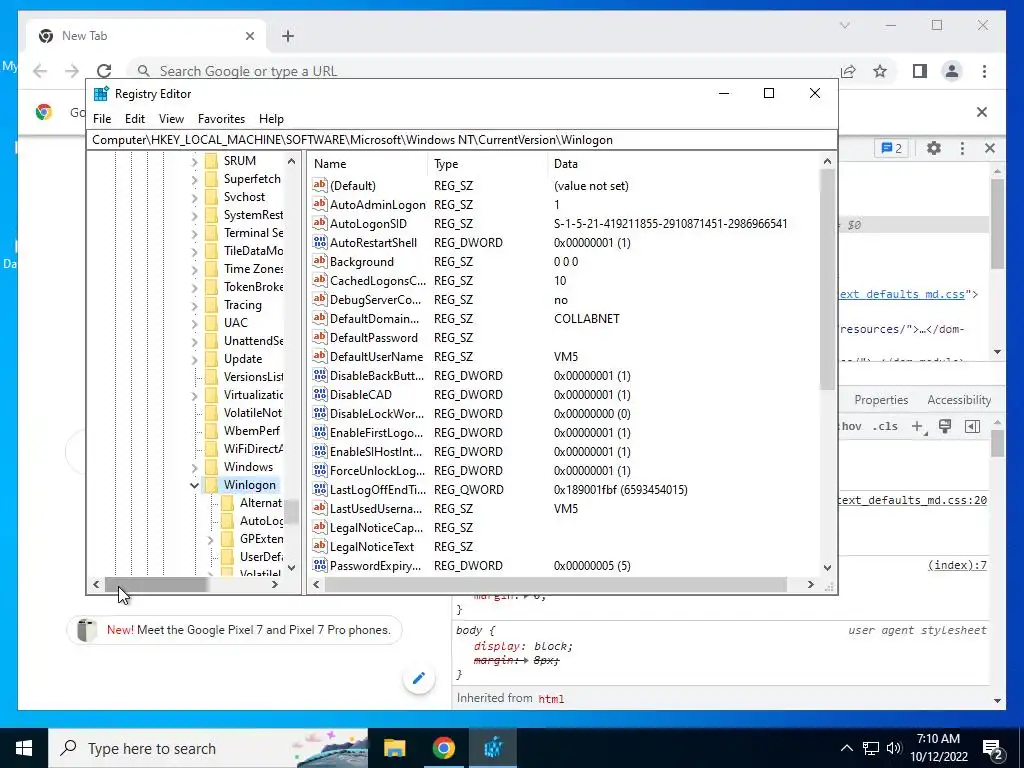Screen dimensions: 1024x768
Task: Expand the SRUM tree node
Action: [194, 161]
